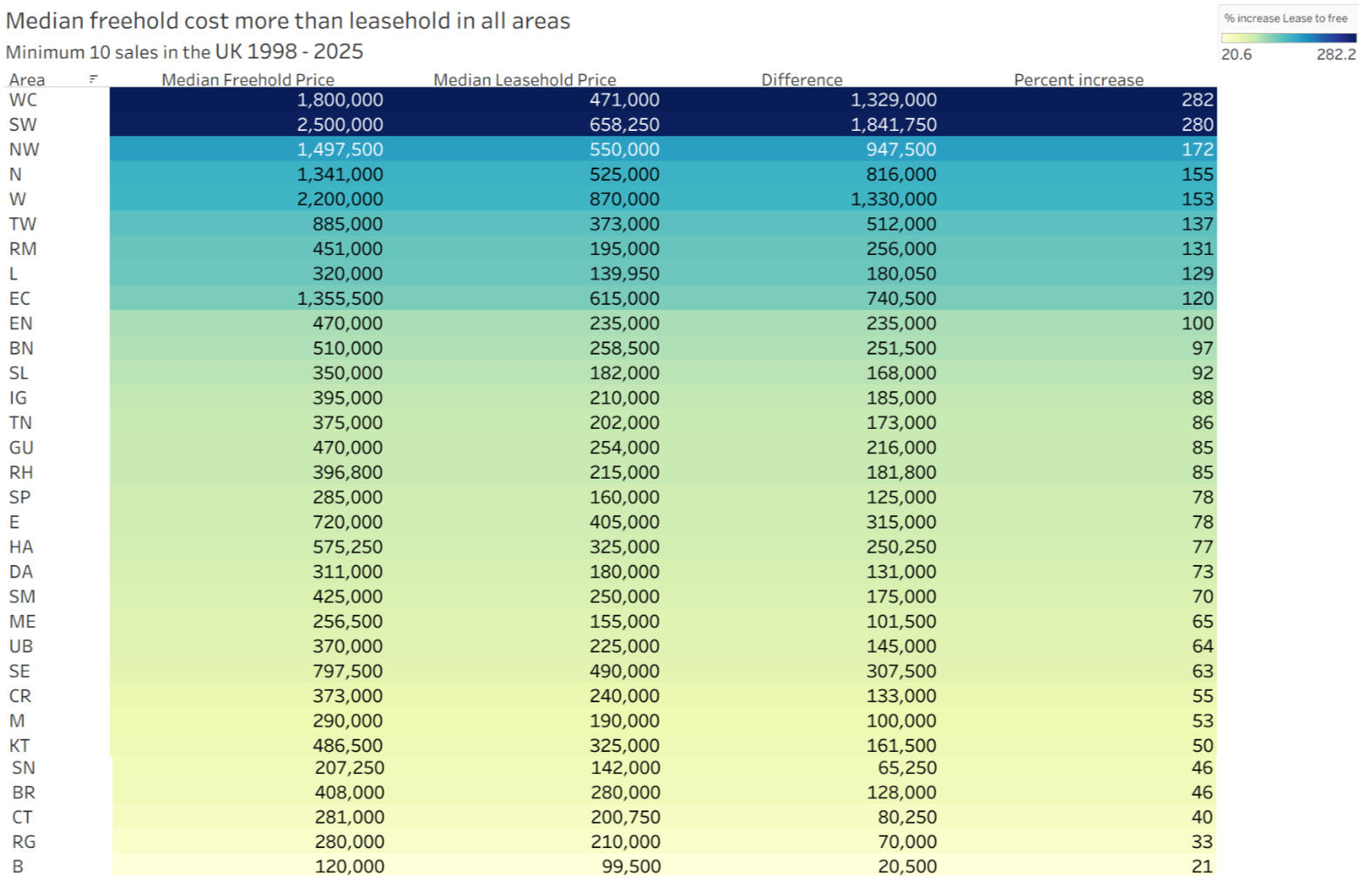The height and width of the screenshot is (890, 1372).
Task: Click difference 80,250 in CT row
Action: click(907, 818)
